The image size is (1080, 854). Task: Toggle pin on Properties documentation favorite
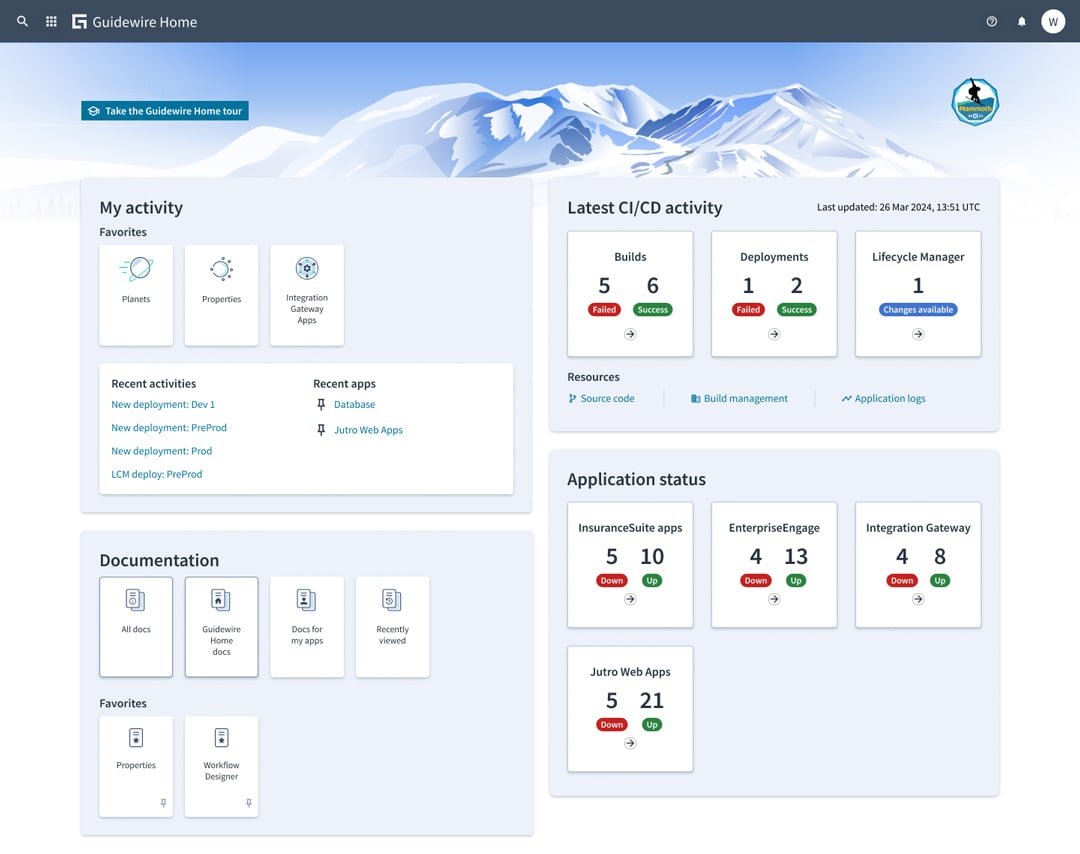point(163,803)
